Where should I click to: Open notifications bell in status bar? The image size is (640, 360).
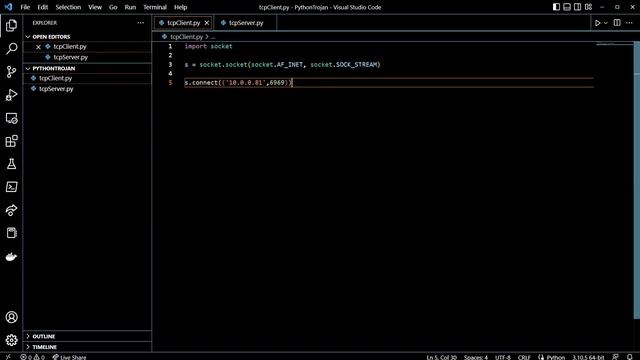pyautogui.click(x=630, y=357)
